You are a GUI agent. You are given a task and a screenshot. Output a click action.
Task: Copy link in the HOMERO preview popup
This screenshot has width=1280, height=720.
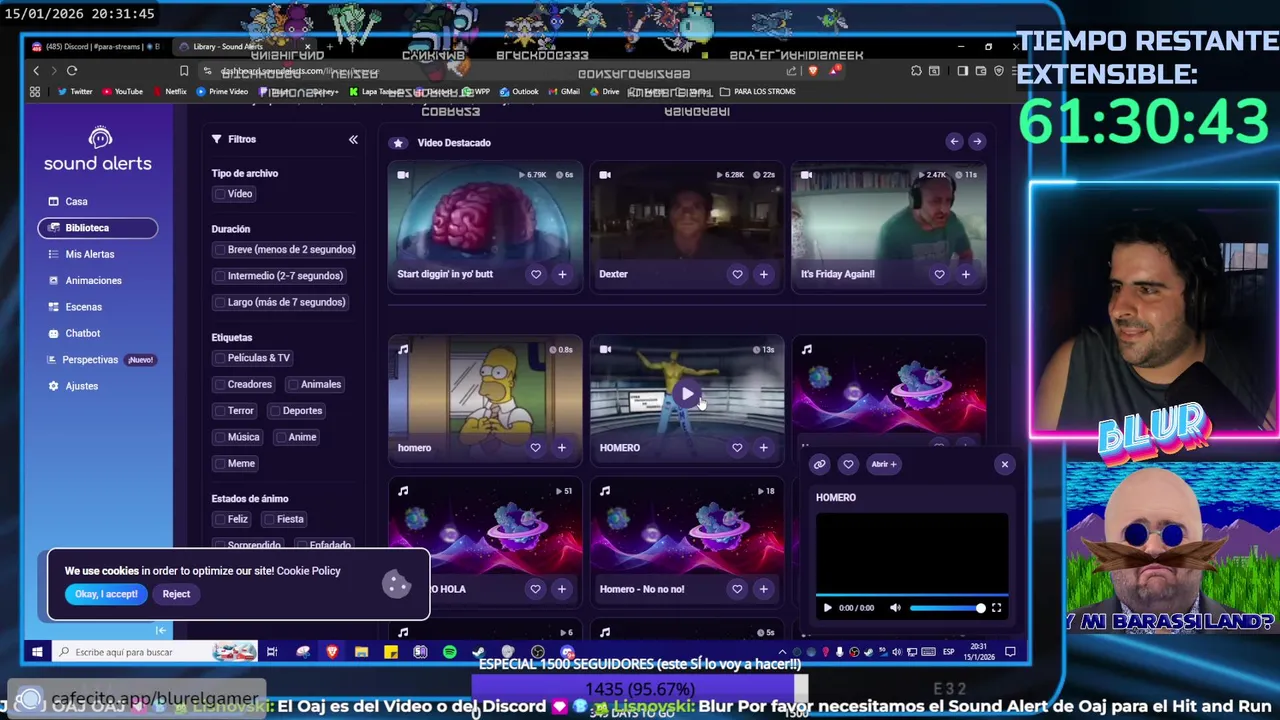[819, 464]
